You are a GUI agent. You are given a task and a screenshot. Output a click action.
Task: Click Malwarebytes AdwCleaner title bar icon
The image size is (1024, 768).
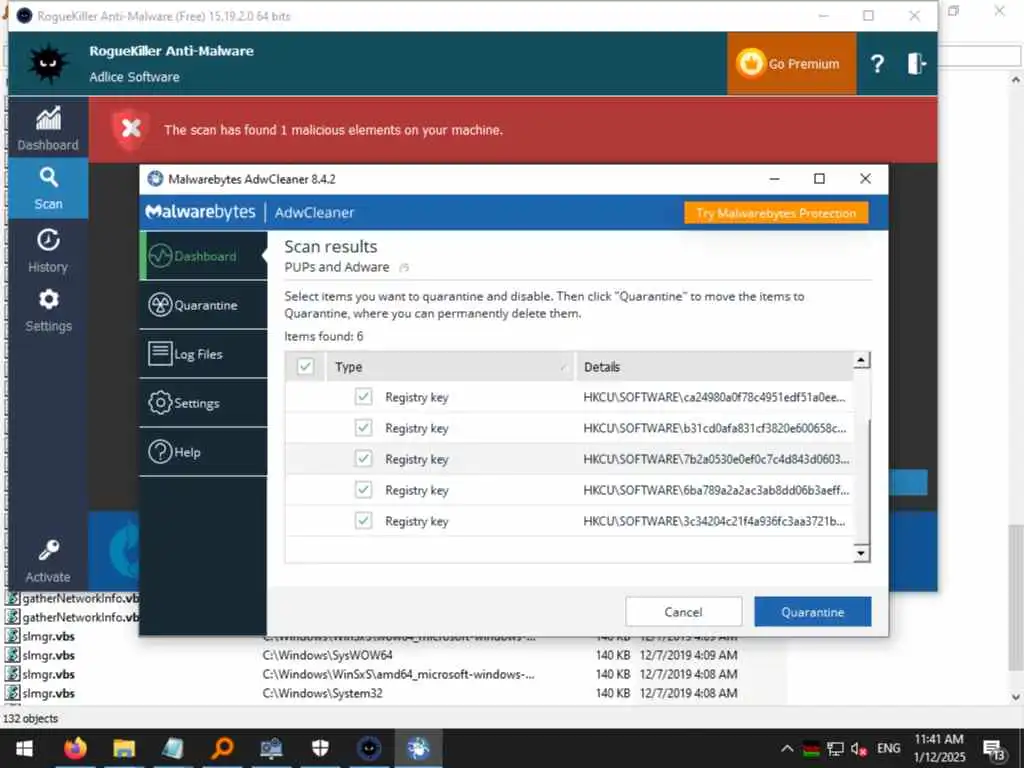[x=155, y=179]
